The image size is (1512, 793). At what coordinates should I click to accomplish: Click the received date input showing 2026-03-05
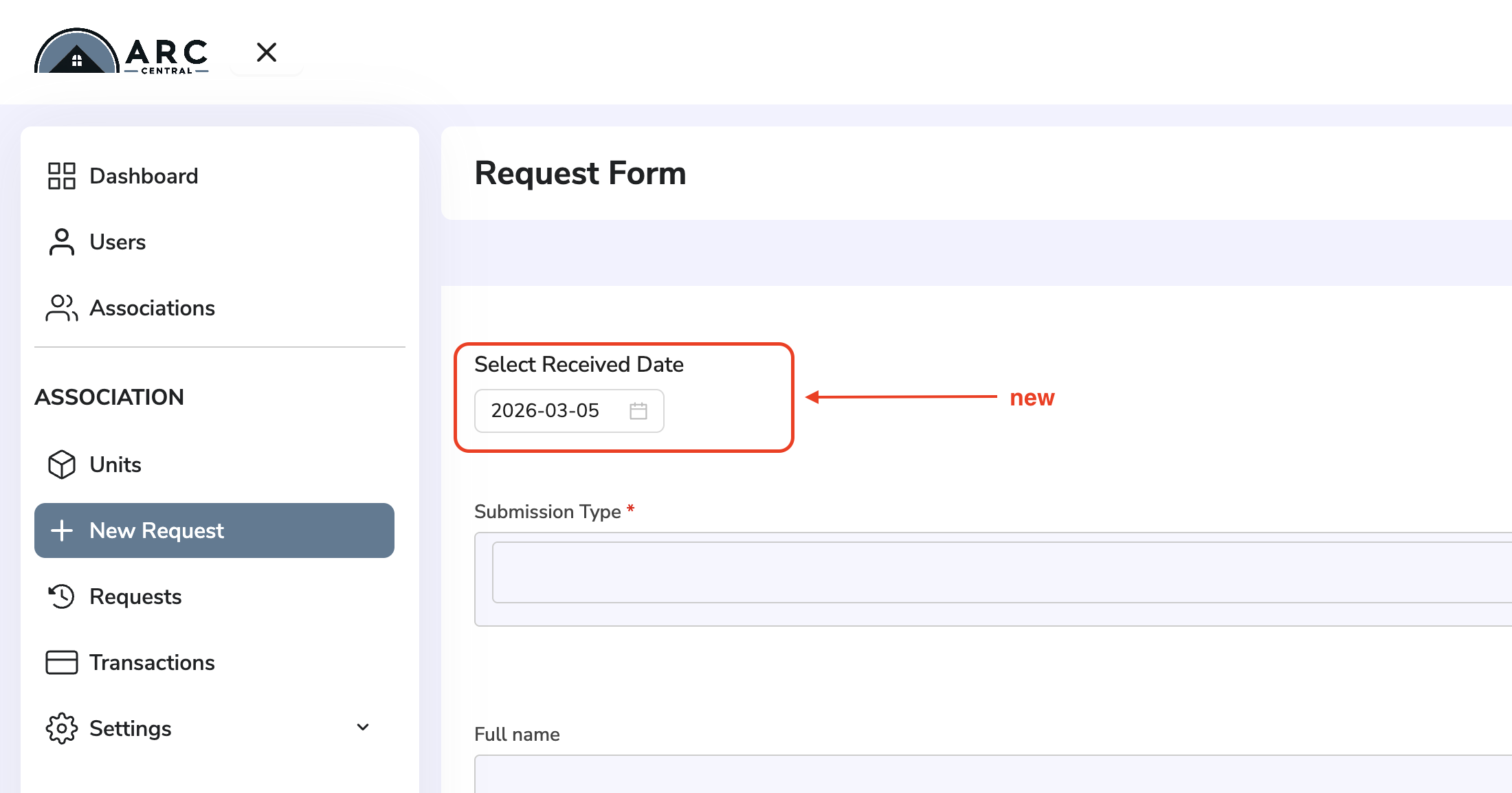pyautogui.click(x=569, y=411)
